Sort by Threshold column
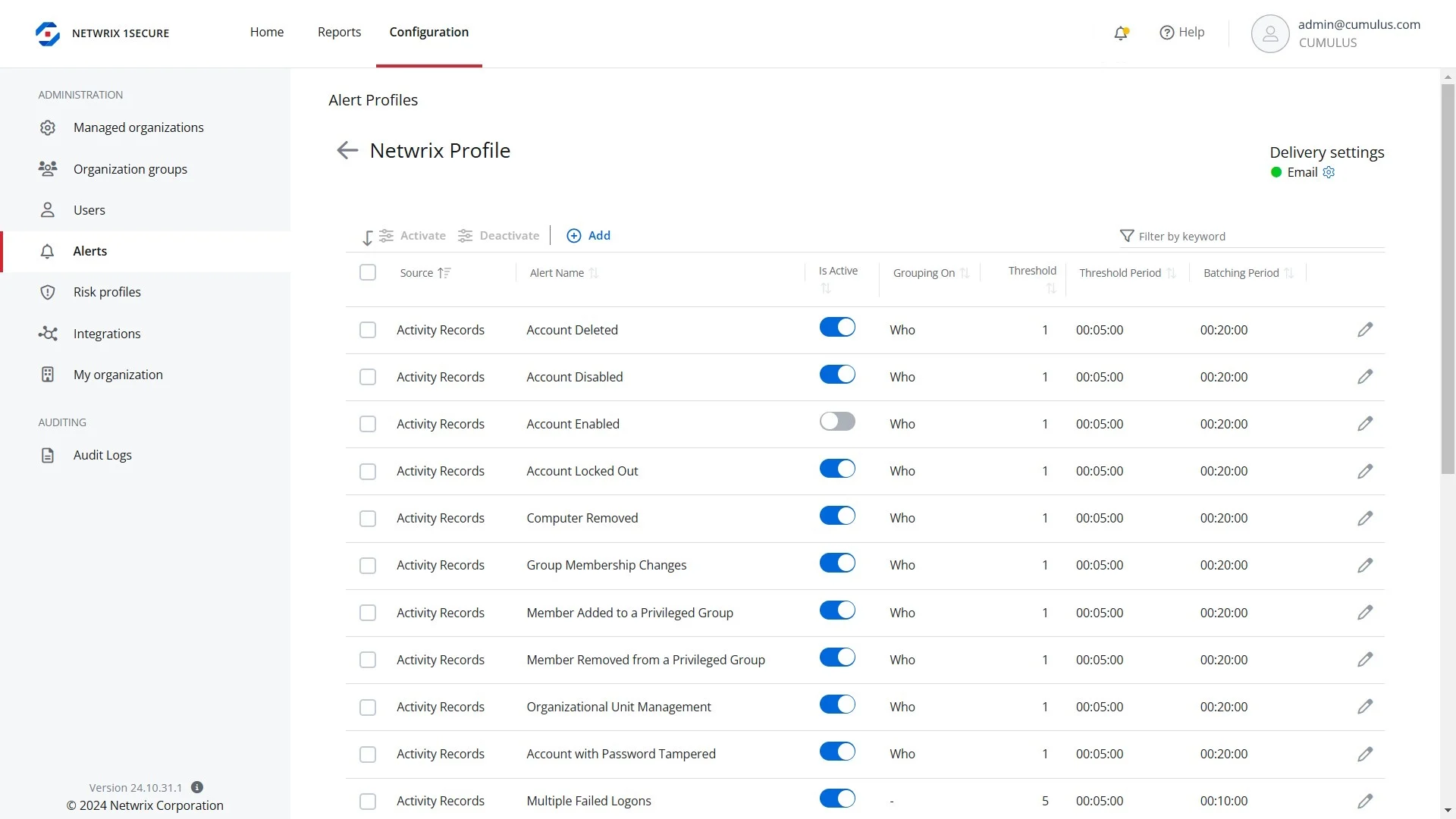Screen dimensions: 1456x819 coord(1032,279)
